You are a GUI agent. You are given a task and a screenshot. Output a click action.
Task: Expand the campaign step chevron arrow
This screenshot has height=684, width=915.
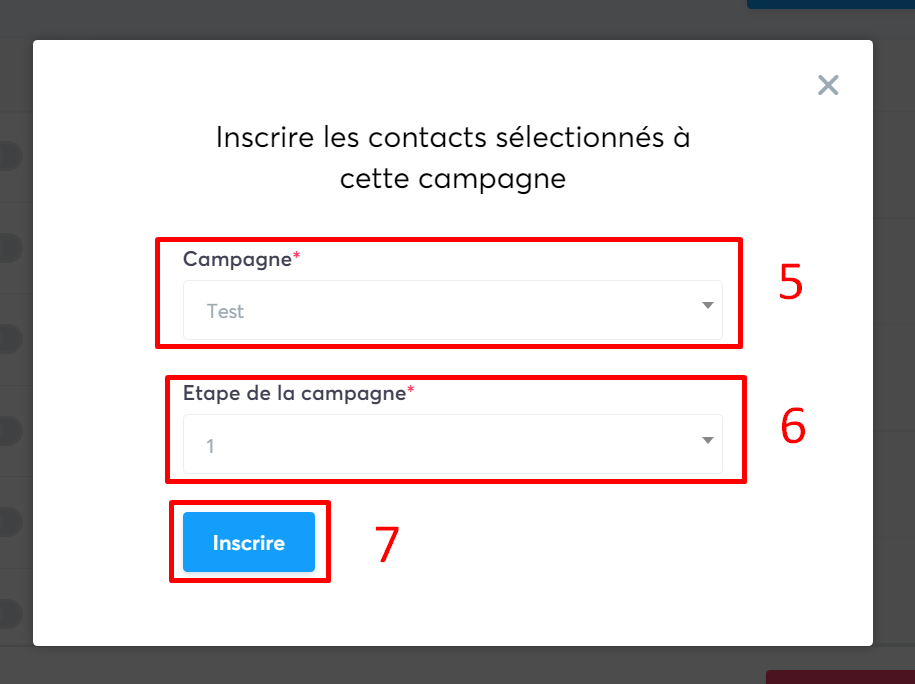pos(707,441)
